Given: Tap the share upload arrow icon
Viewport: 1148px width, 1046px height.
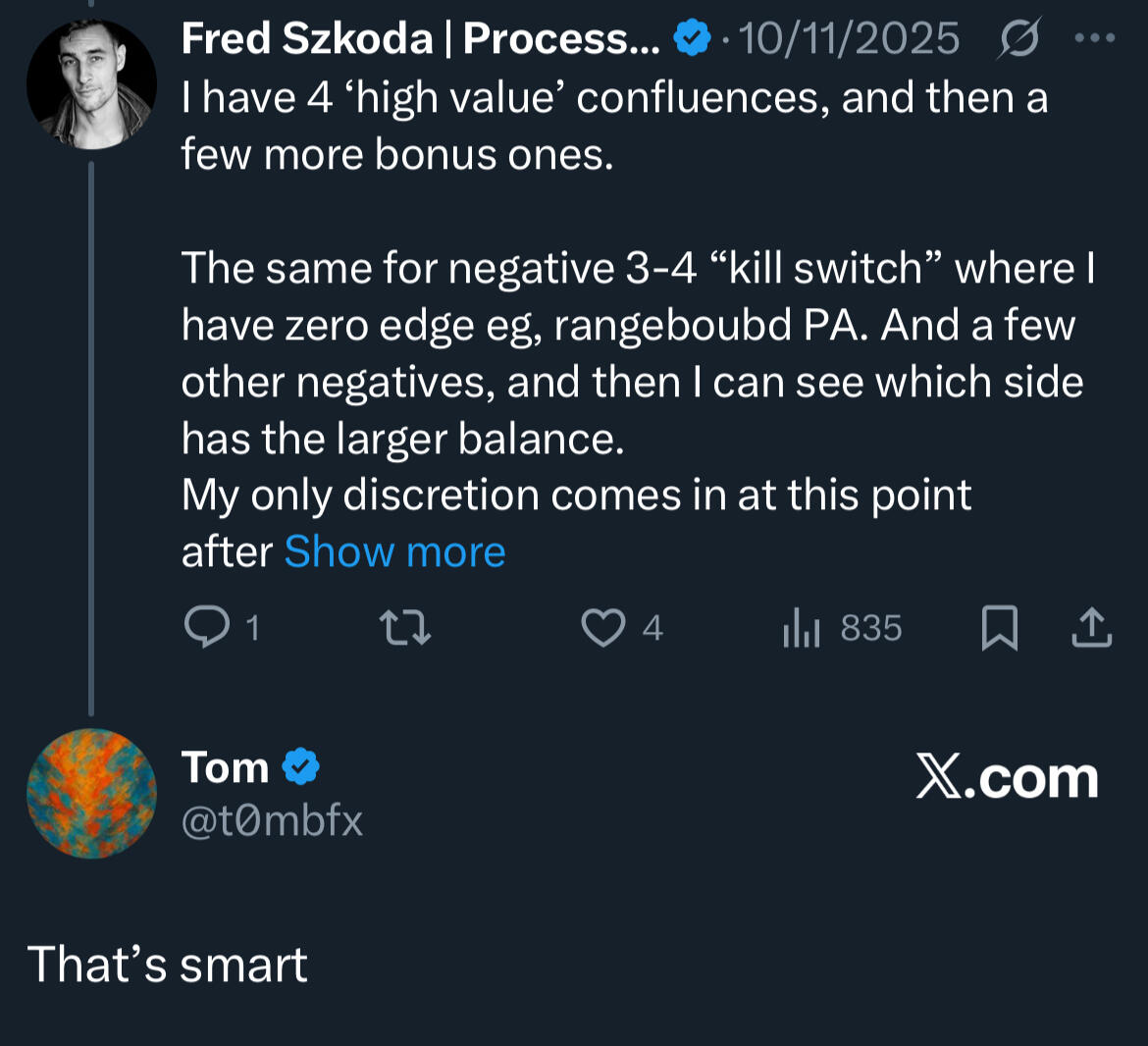Looking at the screenshot, I should (x=1091, y=627).
